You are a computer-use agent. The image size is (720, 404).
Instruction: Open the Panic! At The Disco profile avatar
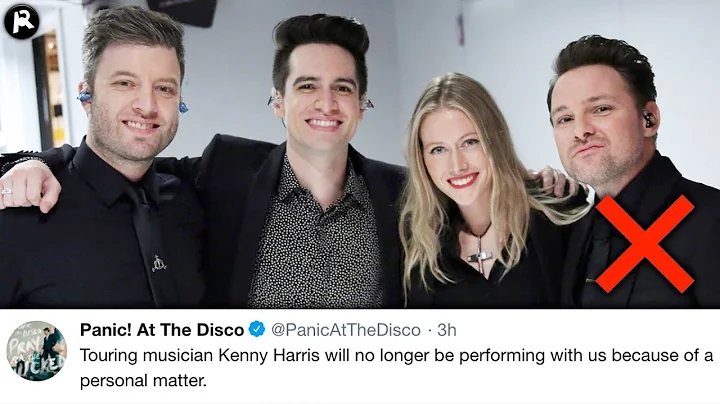tap(36, 351)
